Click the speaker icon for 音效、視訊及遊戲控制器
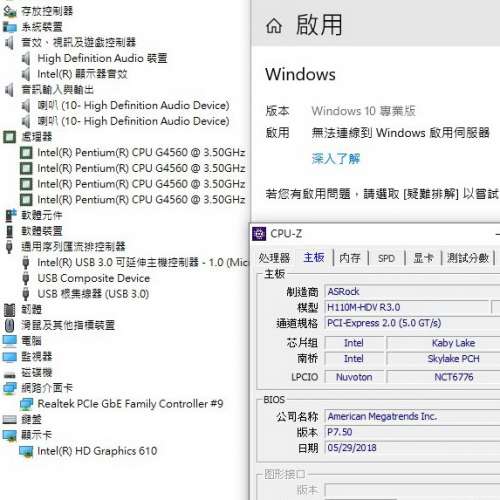Screen dimensions: 500x500 (x=9, y=42)
